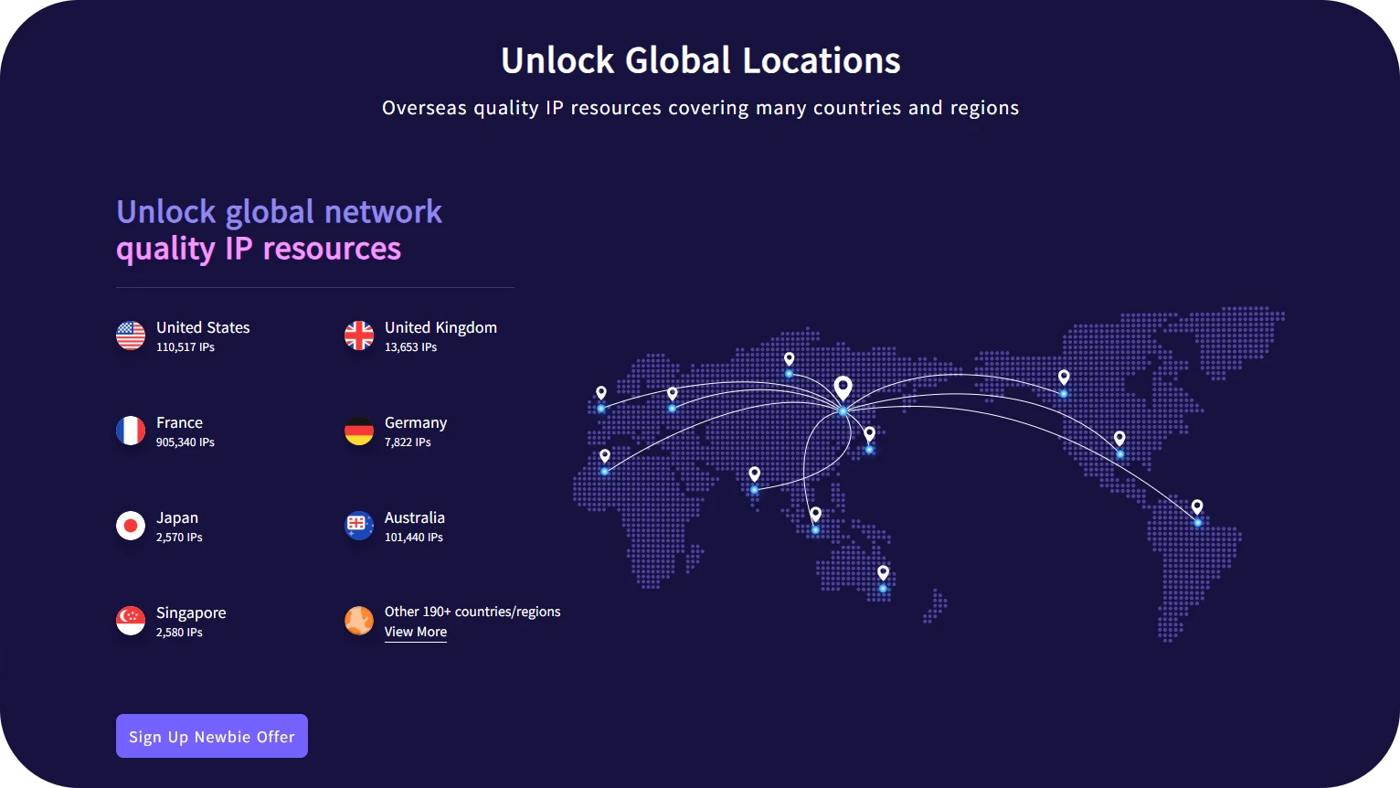Click the "110,517 IPs" count
Image resolution: width=1400 pixels, height=788 pixels.
185,347
